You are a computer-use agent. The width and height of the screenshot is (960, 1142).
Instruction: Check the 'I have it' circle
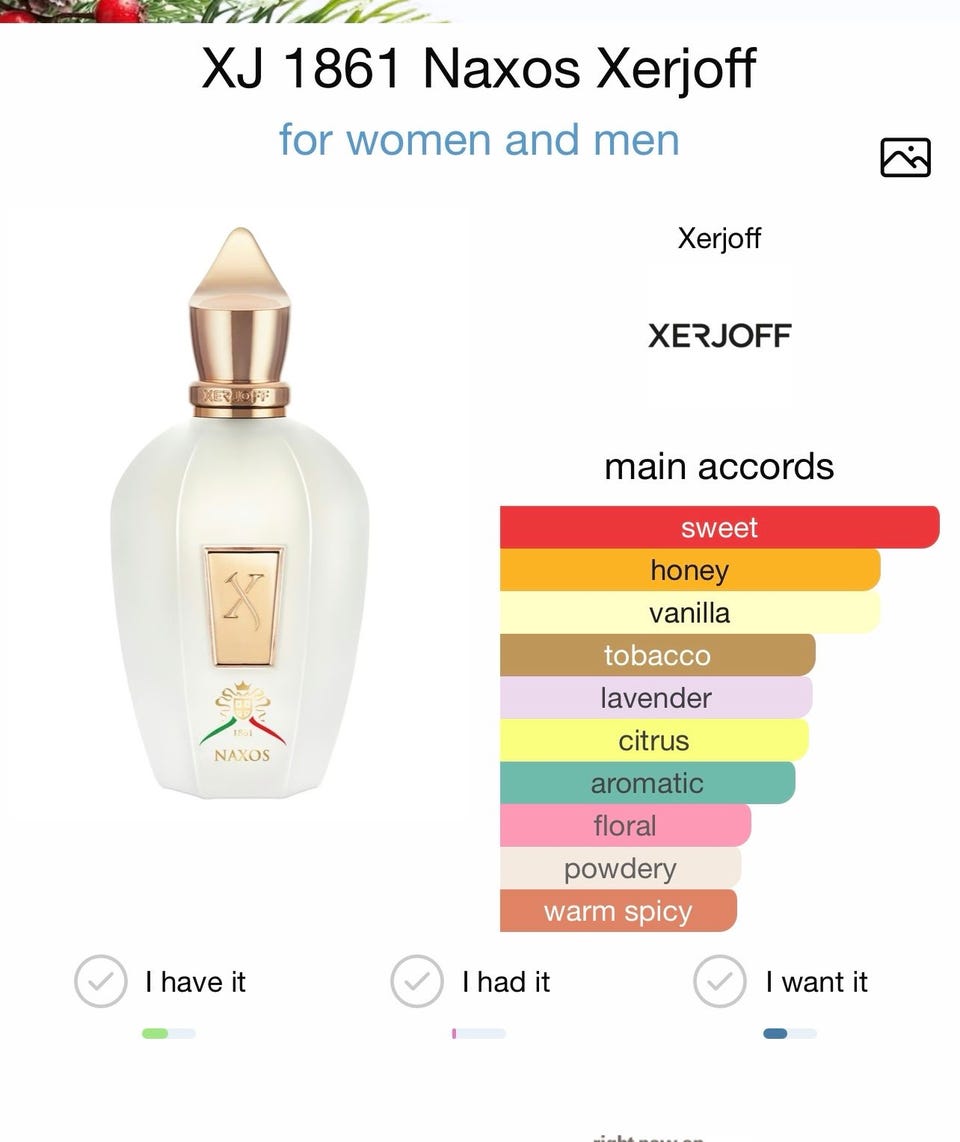[101, 981]
